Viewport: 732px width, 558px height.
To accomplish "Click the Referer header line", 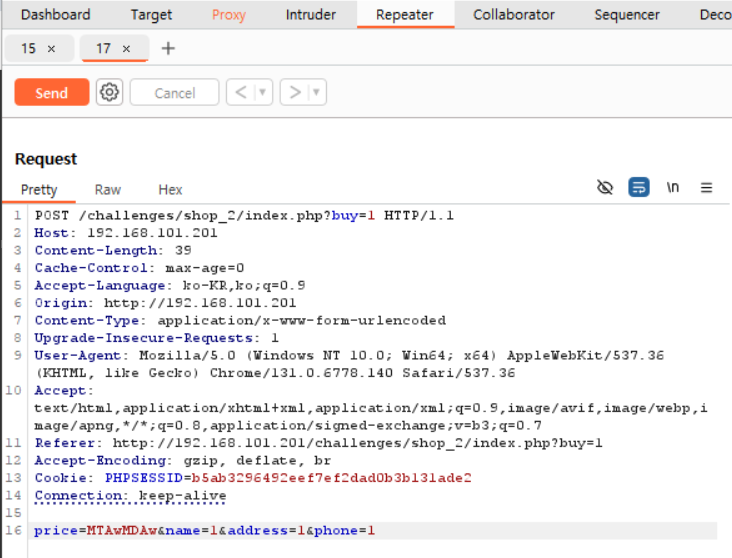I will [x=318, y=443].
